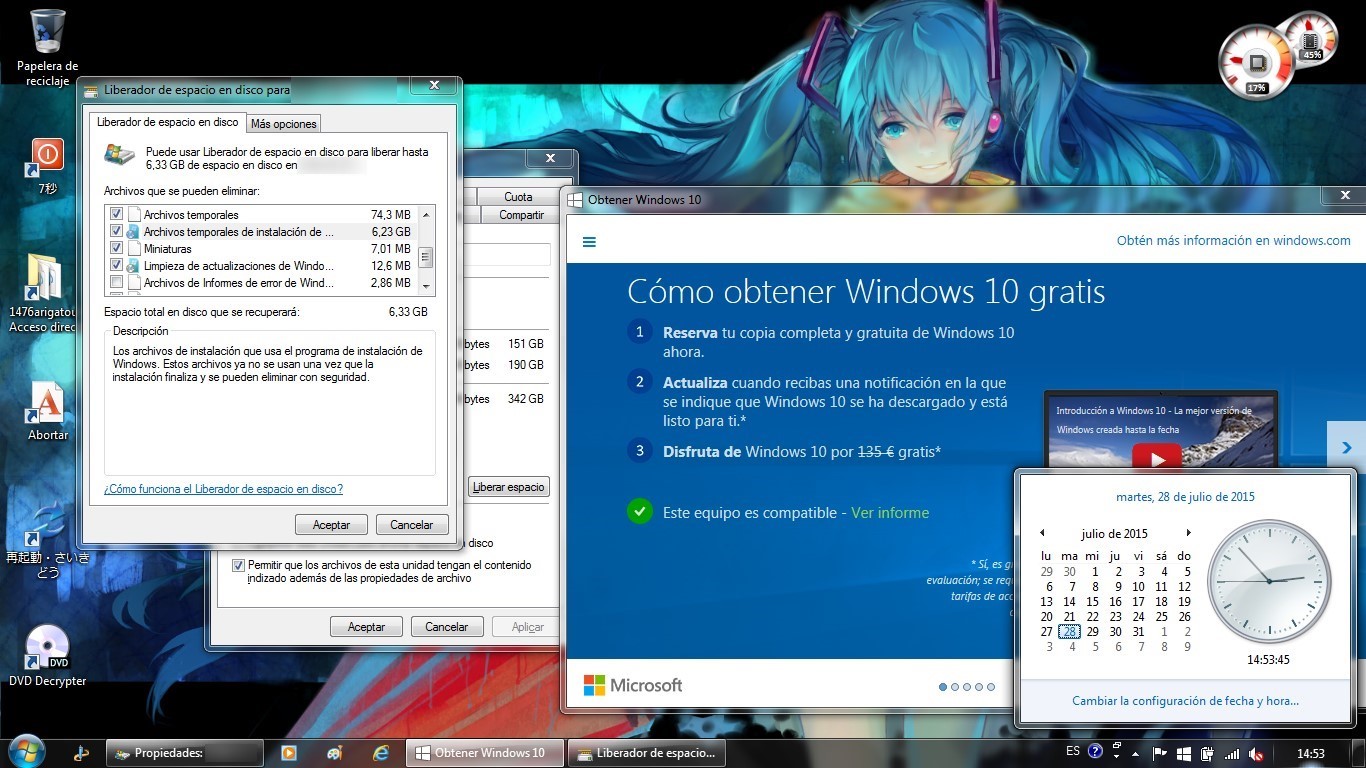Screen dimensions: 1366x768
Task: Open the Cuota tab in Propiedades window
Action: (x=518, y=196)
